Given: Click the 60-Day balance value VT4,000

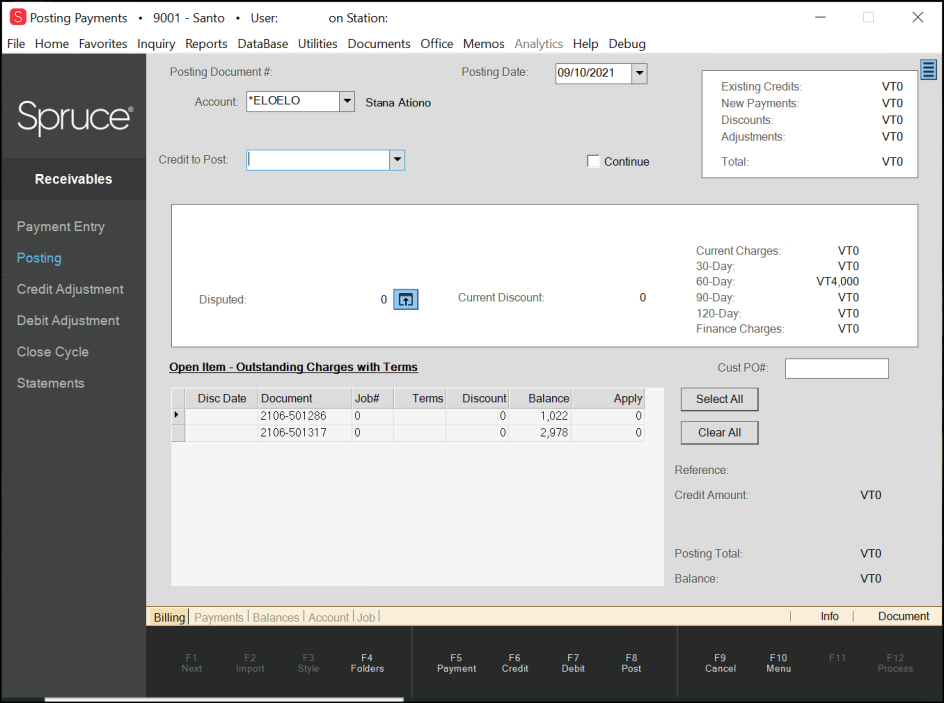Looking at the screenshot, I should pos(837,282).
